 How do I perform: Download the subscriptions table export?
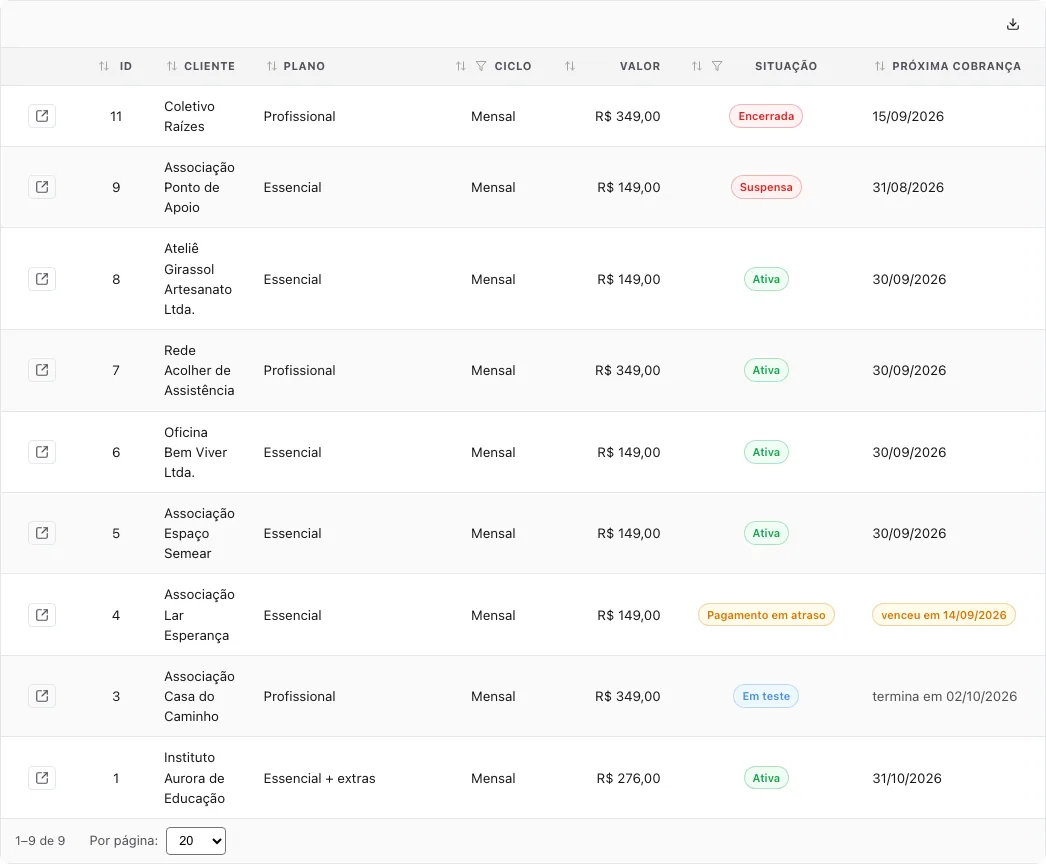1013,24
